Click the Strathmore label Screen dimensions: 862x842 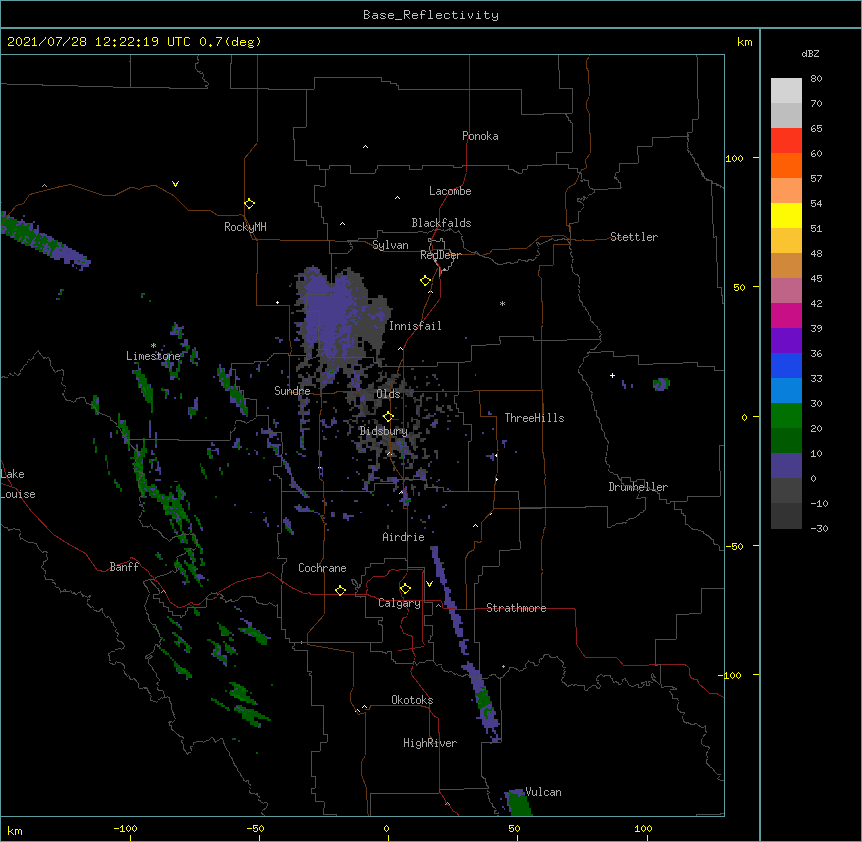pos(516,608)
